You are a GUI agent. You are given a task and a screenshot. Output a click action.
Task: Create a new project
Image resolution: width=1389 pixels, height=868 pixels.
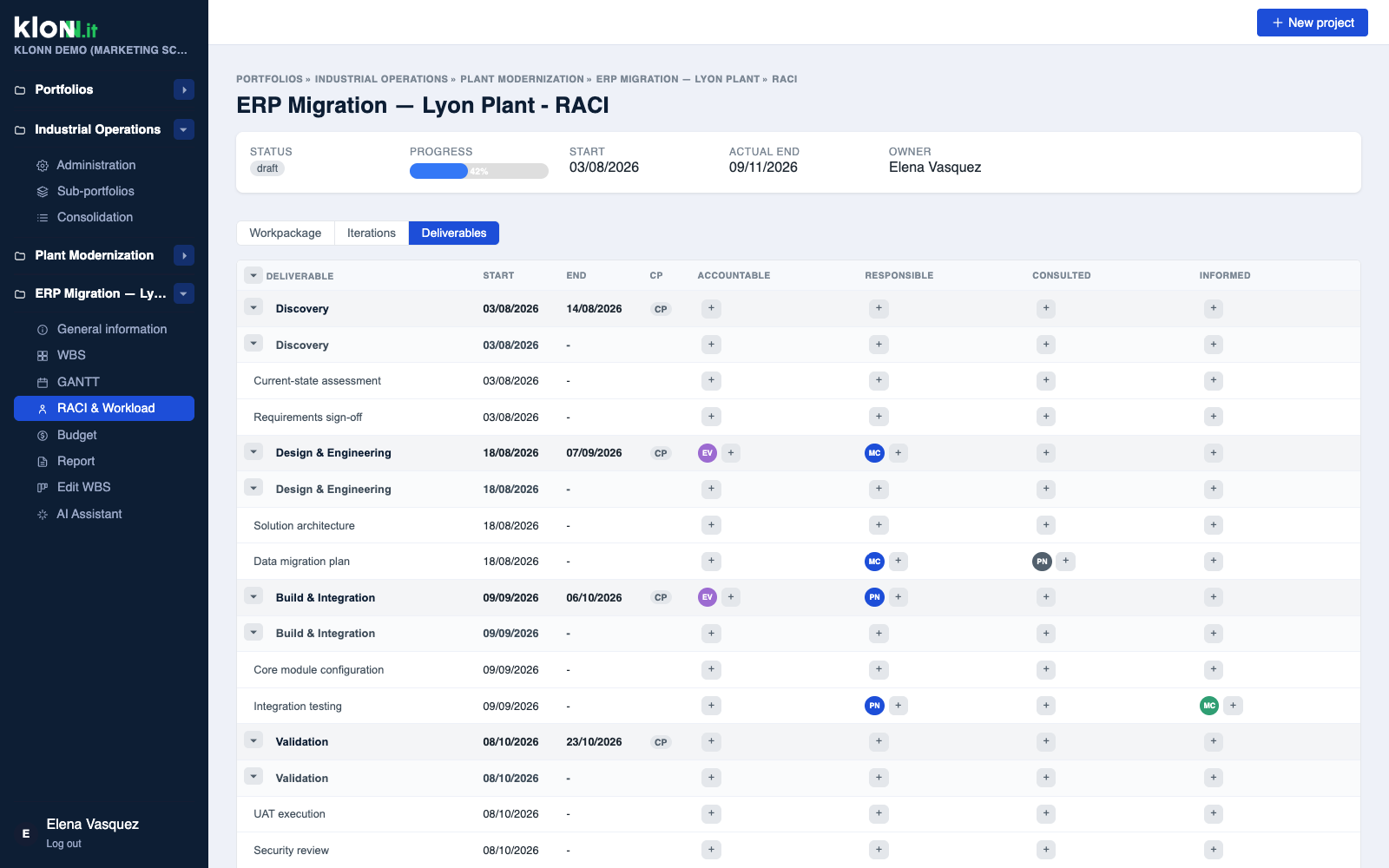(1313, 23)
